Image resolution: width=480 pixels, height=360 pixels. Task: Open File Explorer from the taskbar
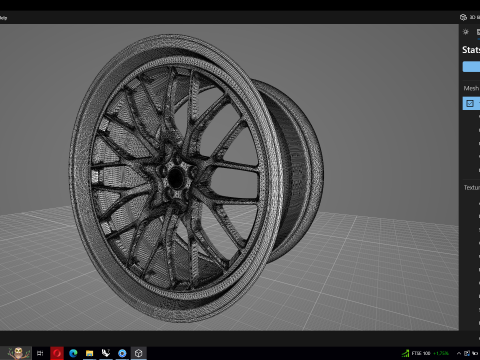(89, 353)
